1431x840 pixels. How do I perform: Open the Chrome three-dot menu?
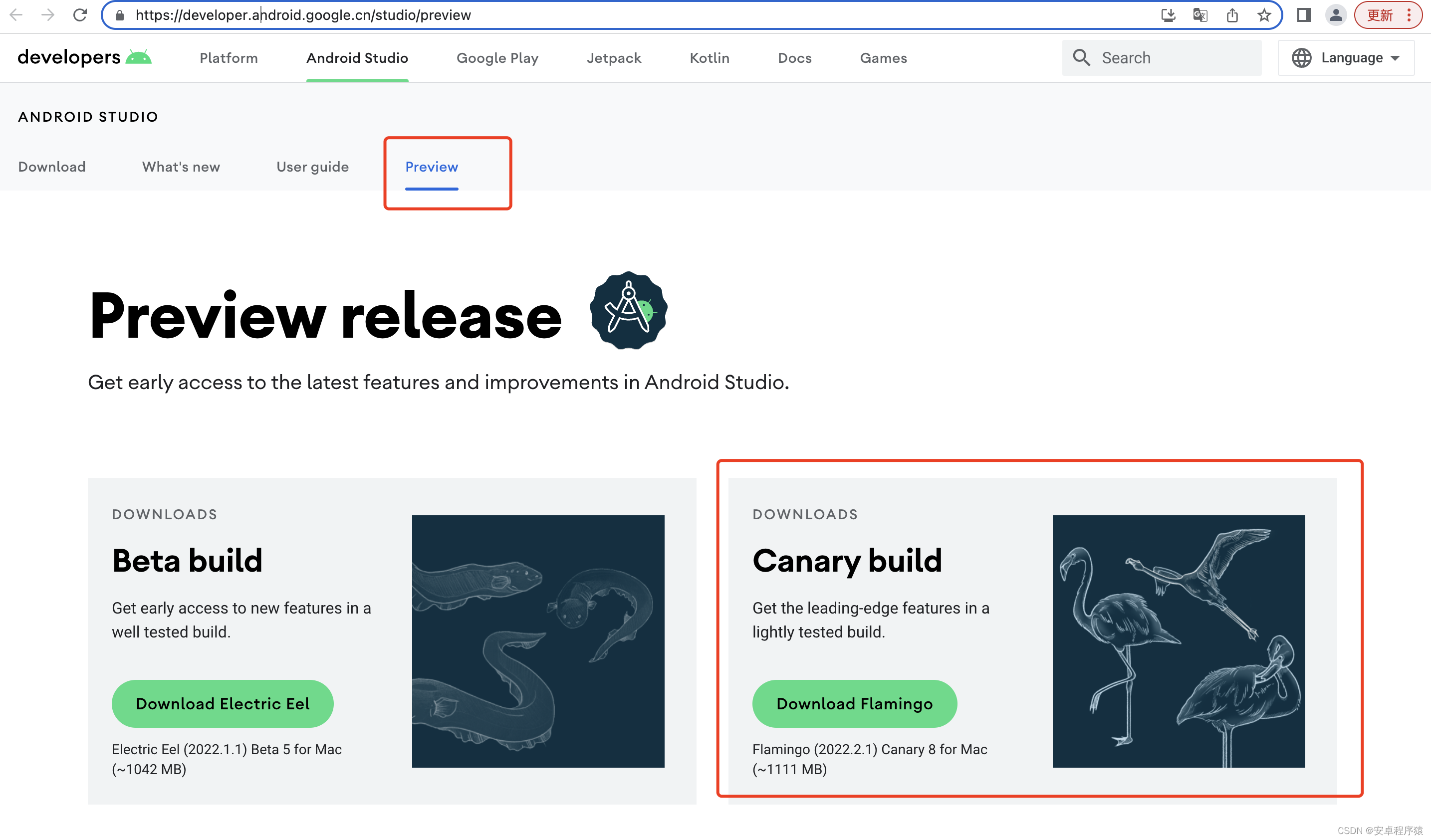1410,15
